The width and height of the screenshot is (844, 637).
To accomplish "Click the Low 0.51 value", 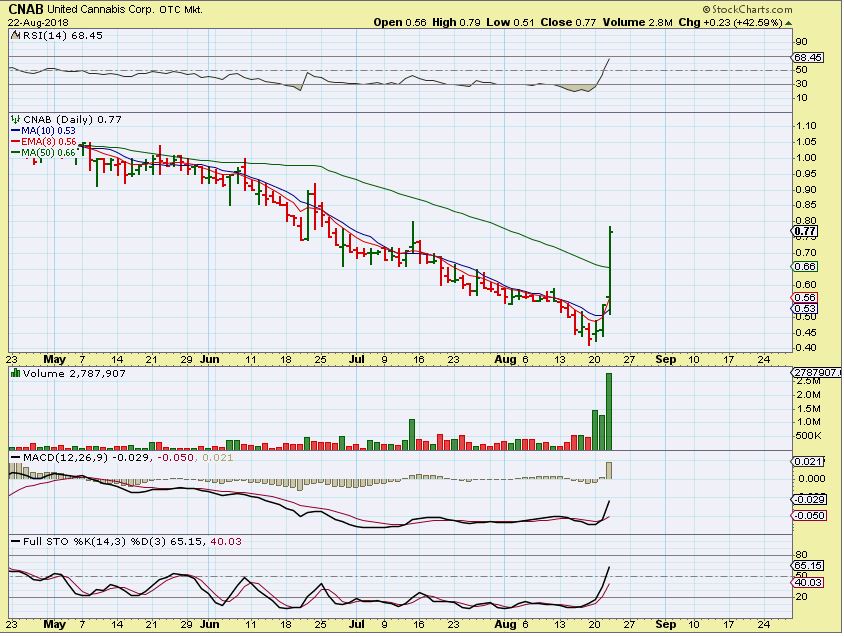I will pos(510,23).
